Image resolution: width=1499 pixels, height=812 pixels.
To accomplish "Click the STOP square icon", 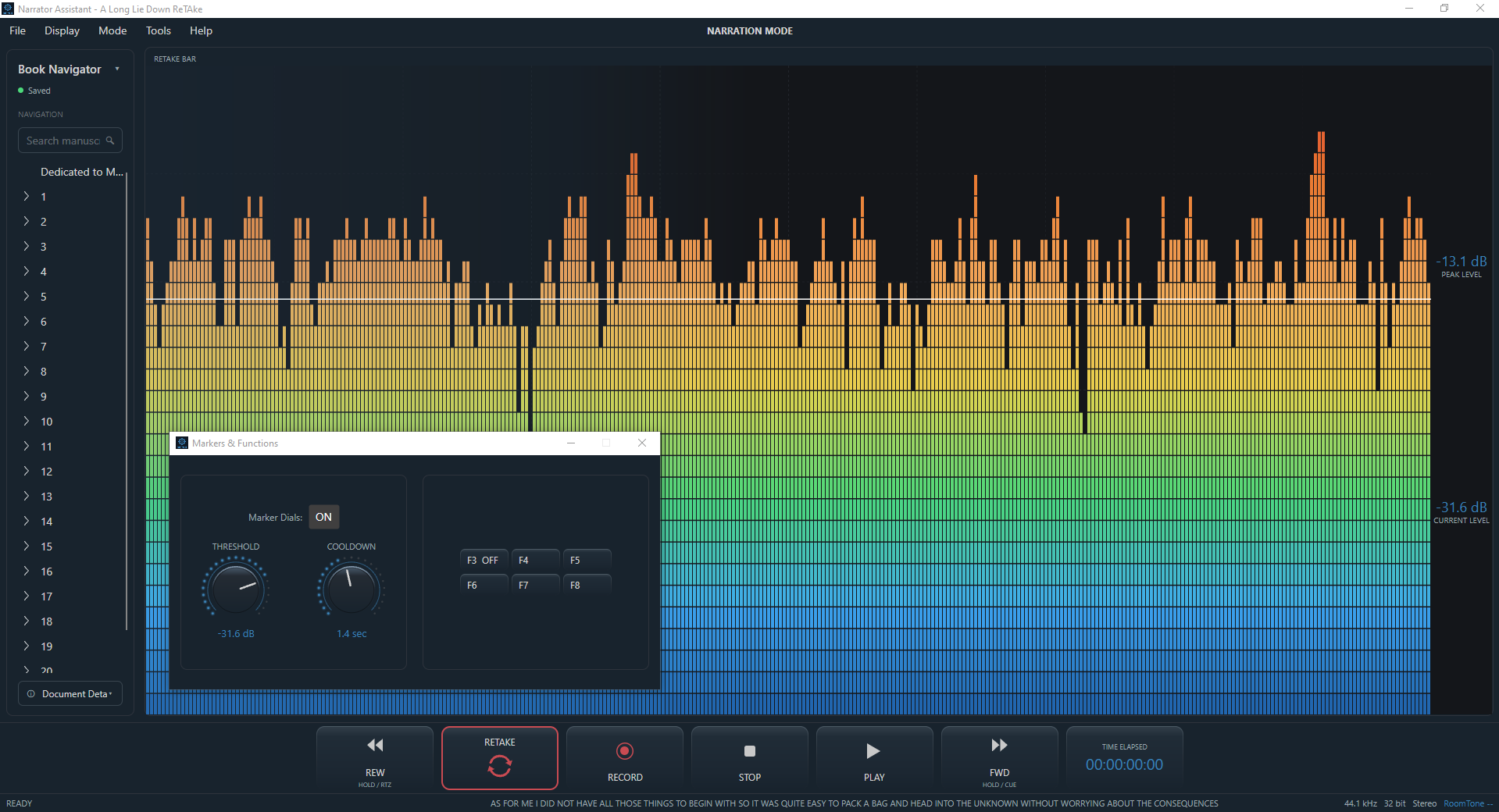I will (750, 751).
